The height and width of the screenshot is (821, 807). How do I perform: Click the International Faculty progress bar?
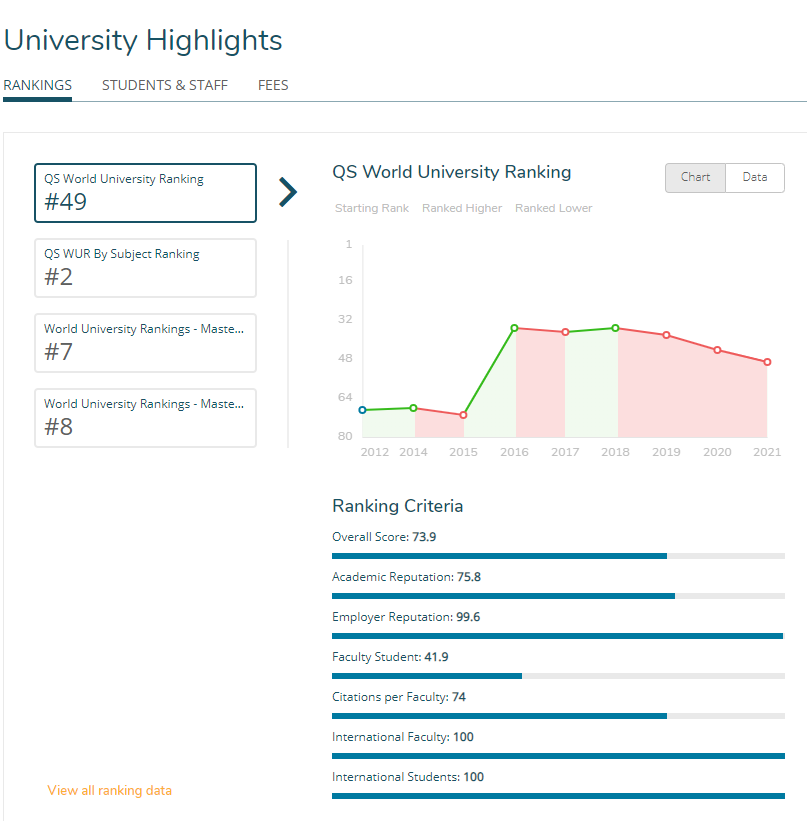click(558, 756)
